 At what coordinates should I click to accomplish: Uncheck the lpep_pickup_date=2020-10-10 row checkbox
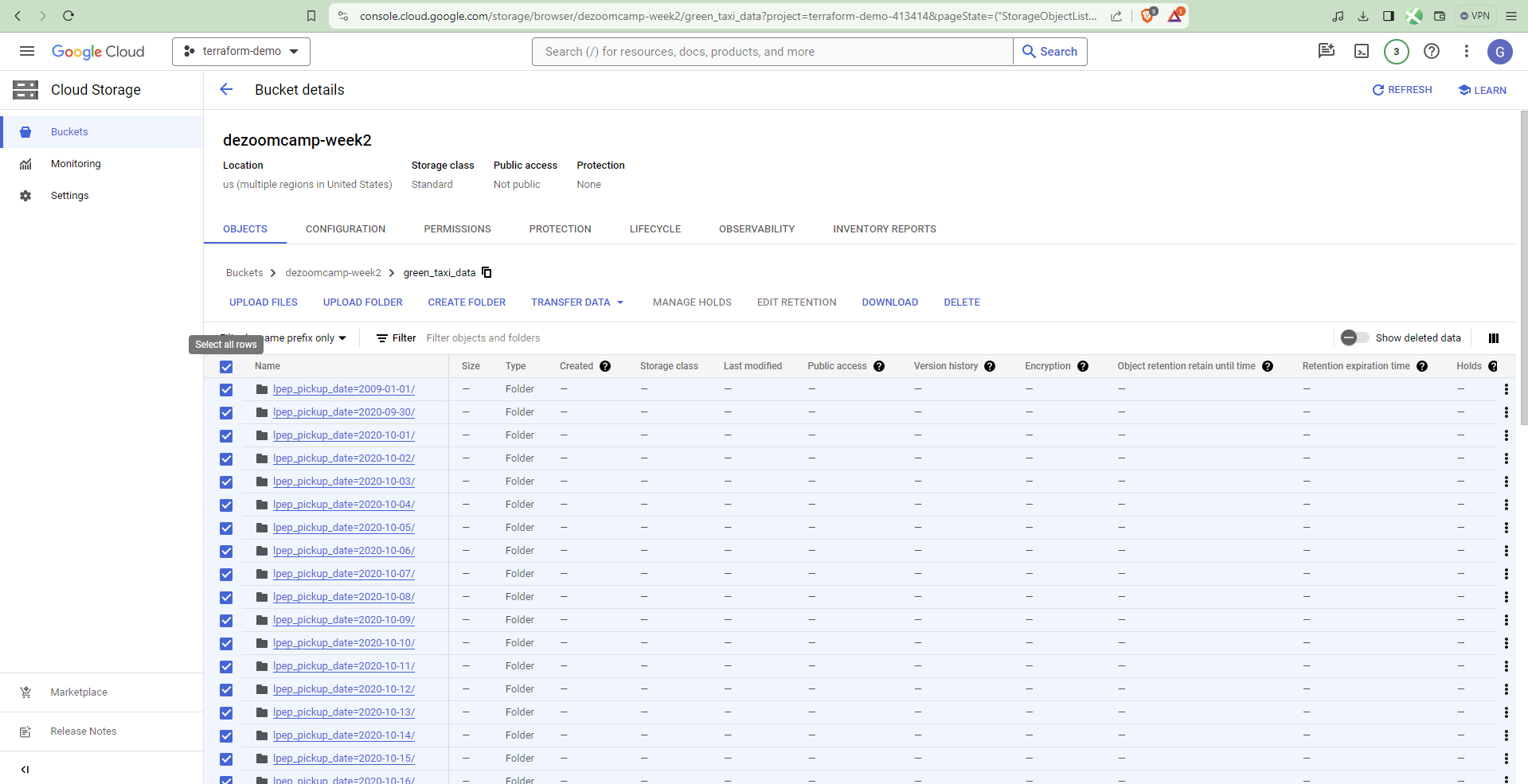click(x=226, y=644)
